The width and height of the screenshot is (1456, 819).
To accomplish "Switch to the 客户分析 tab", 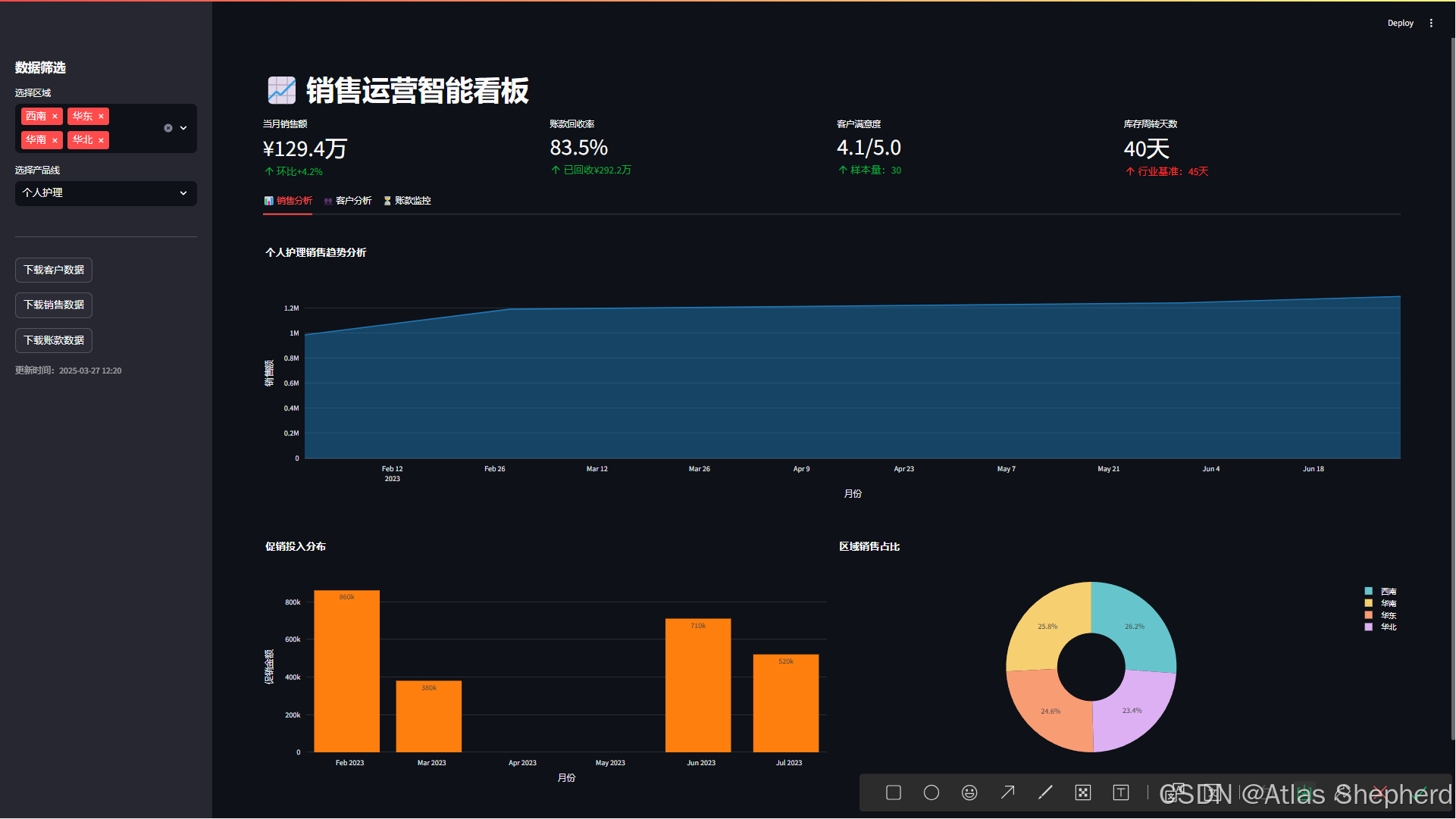I will (348, 201).
